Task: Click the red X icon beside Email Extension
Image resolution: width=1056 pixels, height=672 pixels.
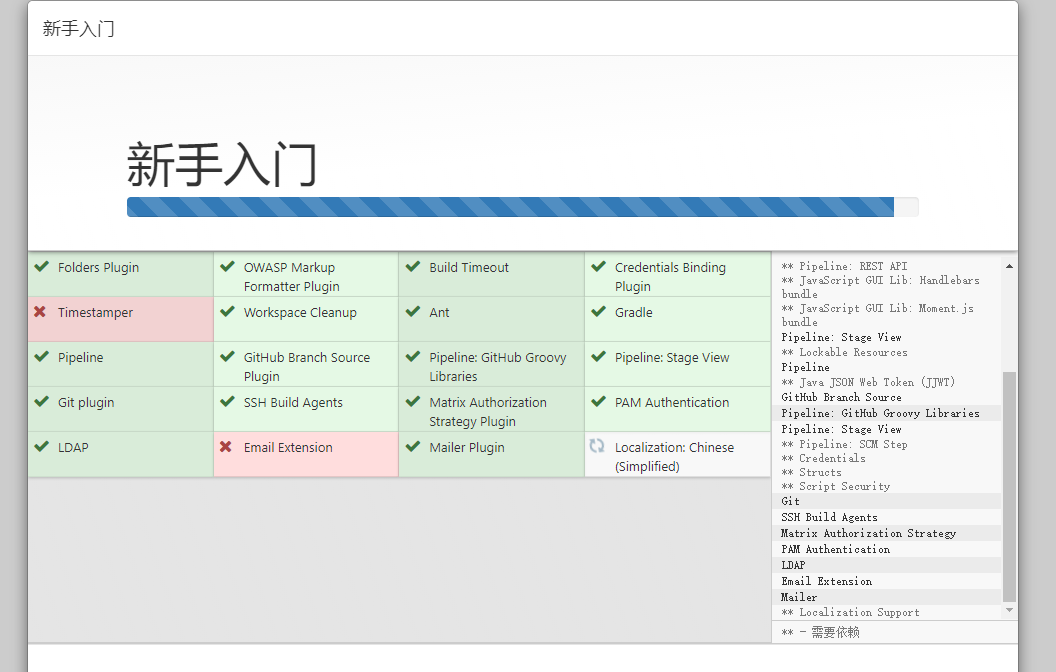Action: click(226, 446)
